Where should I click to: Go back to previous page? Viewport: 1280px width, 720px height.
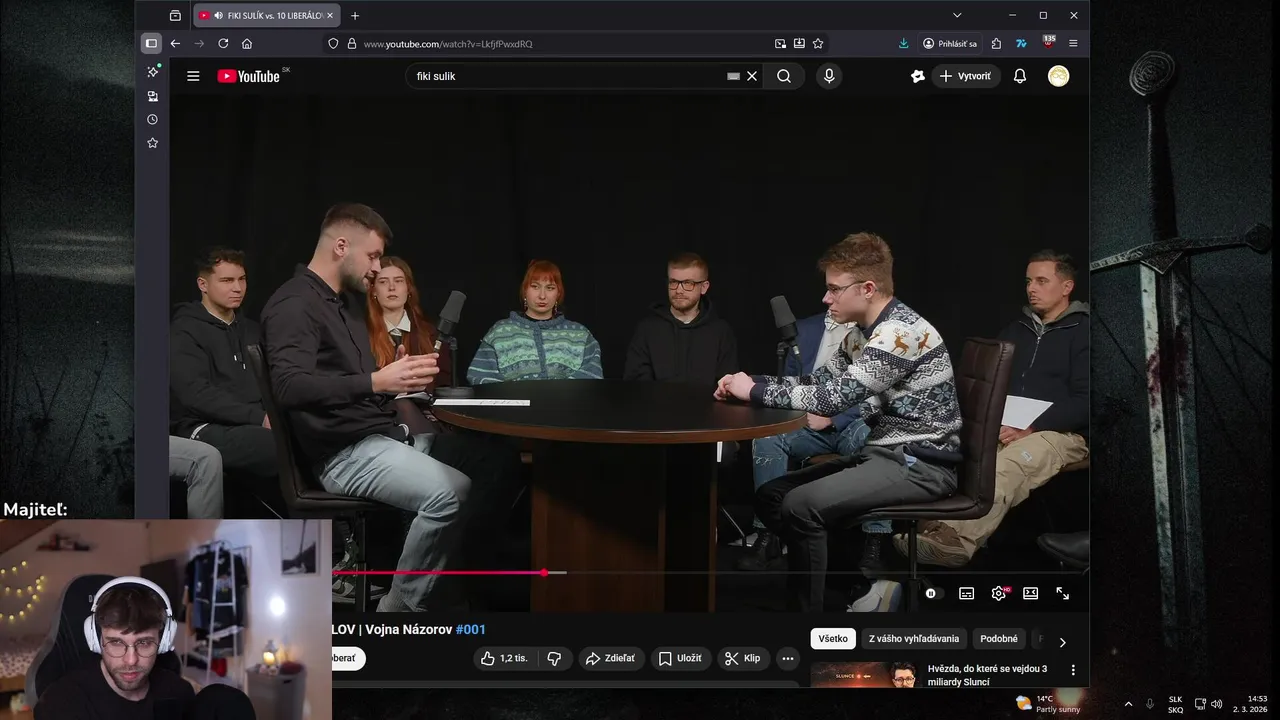[175, 43]
